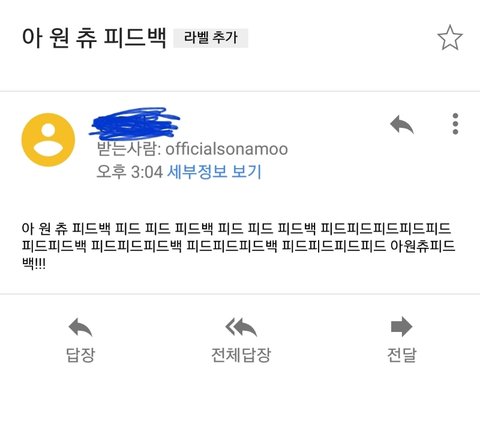This screenshot has height=437, width=480.
Task: Tap the blue scribbled-out sender name
Action: 134,123
